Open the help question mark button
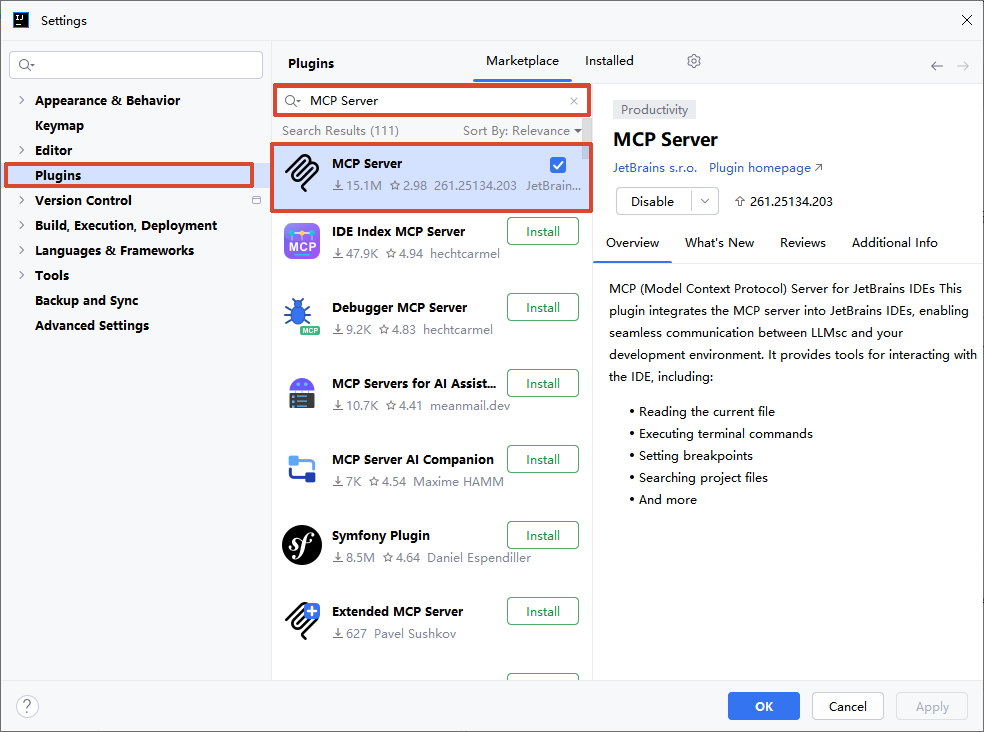This screenshot has height=732, width=984. [x=27, y=706]
